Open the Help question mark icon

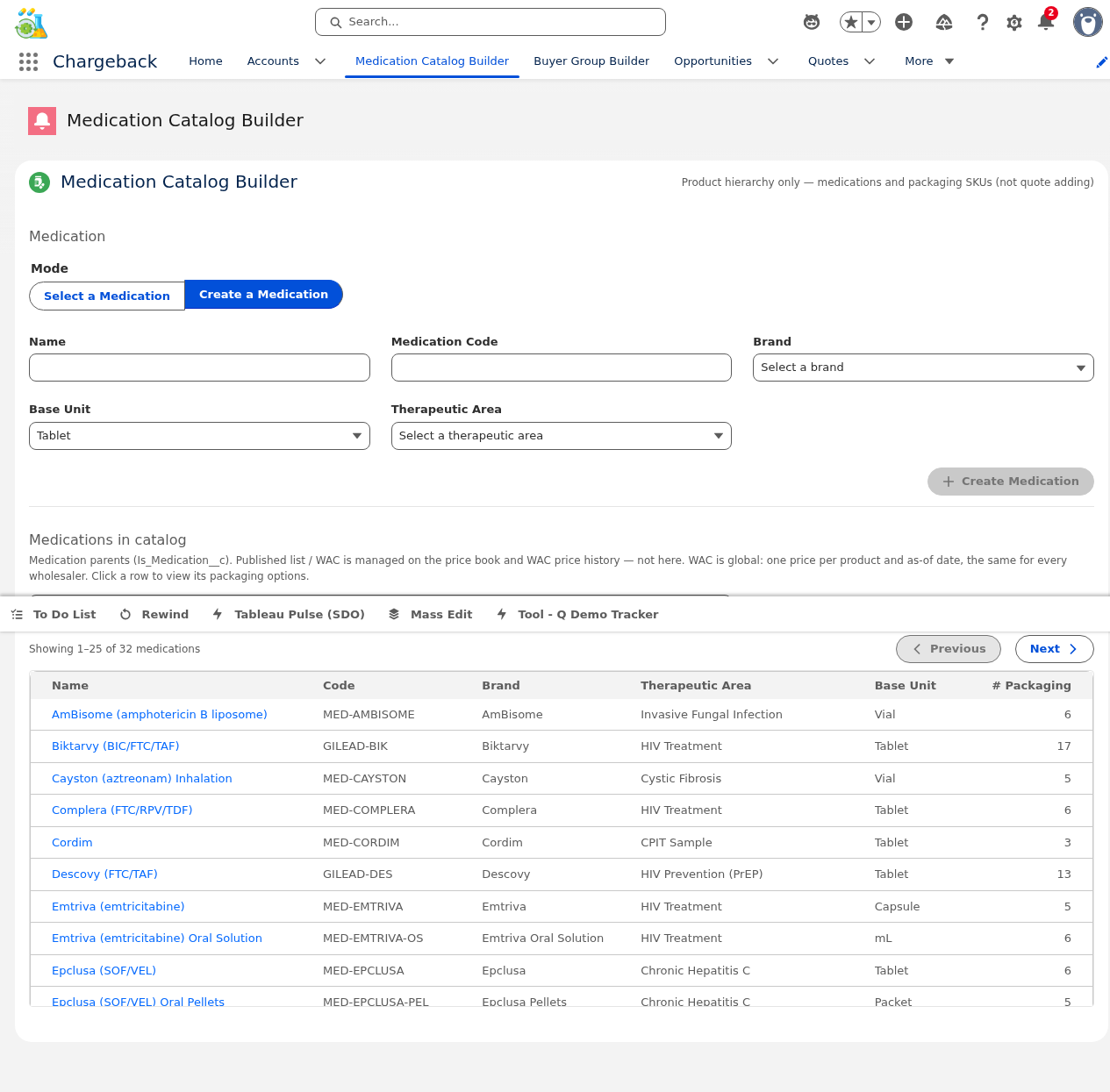tap(983, 22)
